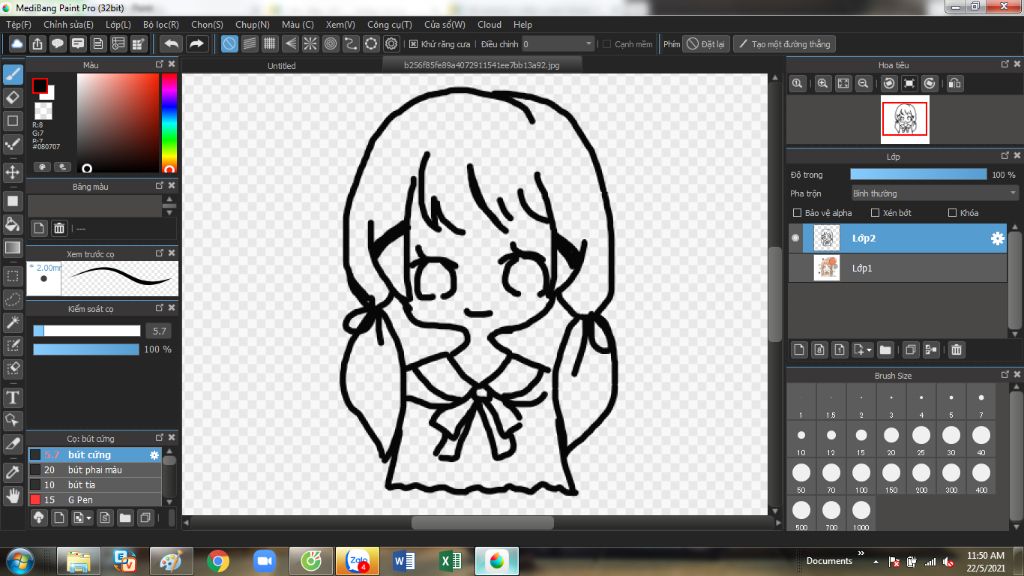Turn off snap with the highlighted snap icon
Image resolution: width=1024 pixels, height=576 pixels.
pyautogui.click(x=229, y=44)
